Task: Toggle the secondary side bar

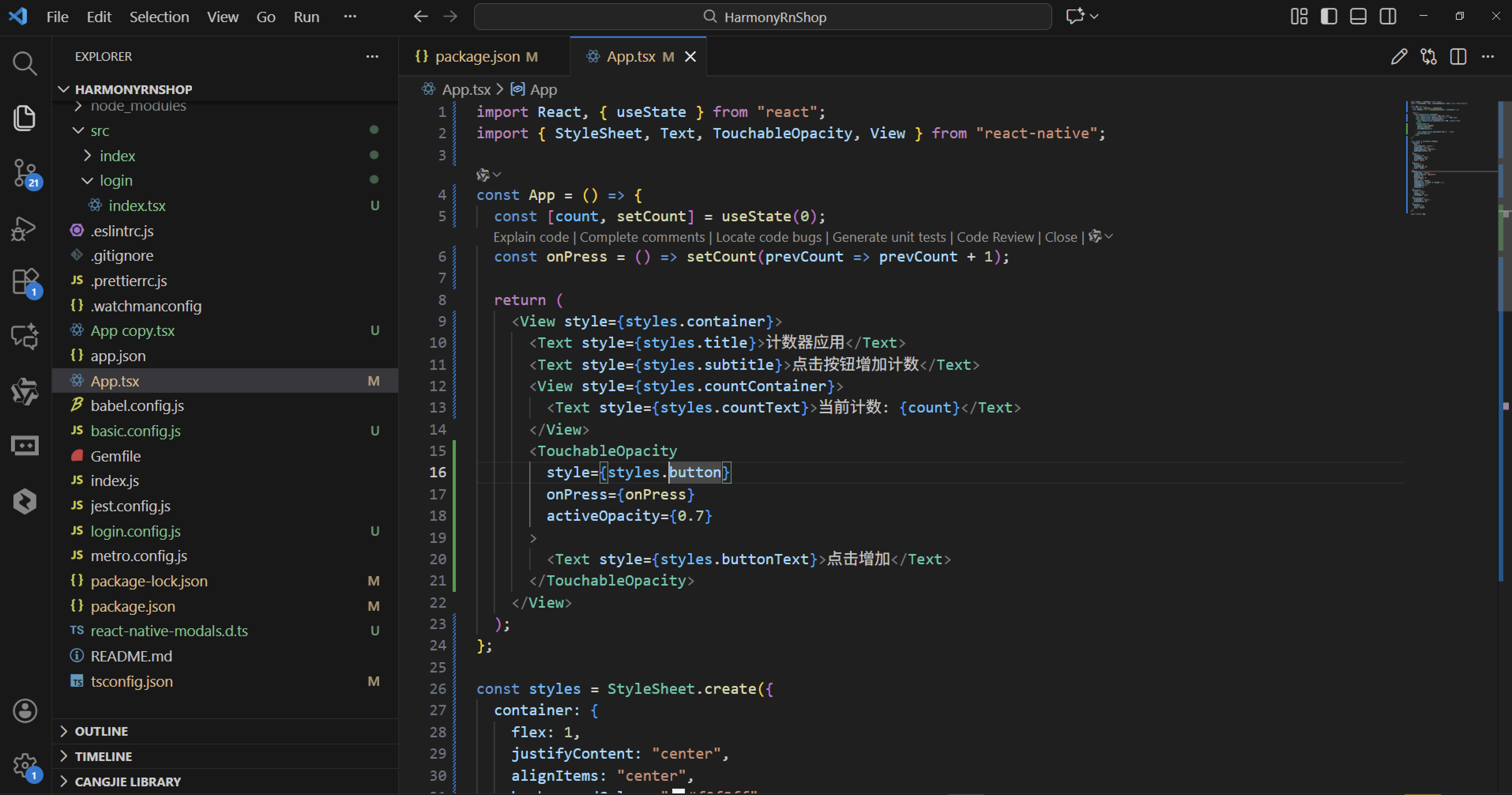Action: (1388, 17)
